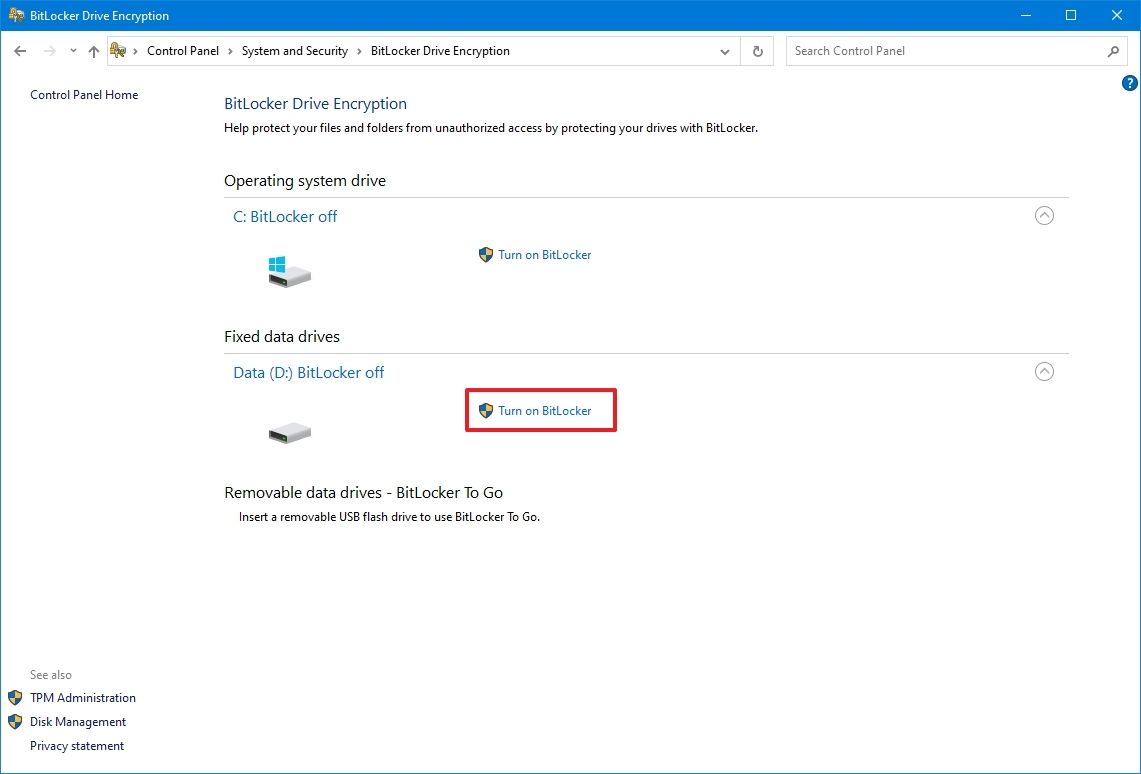
Task: Click the blue help question mark icon
Action: 1129,83
